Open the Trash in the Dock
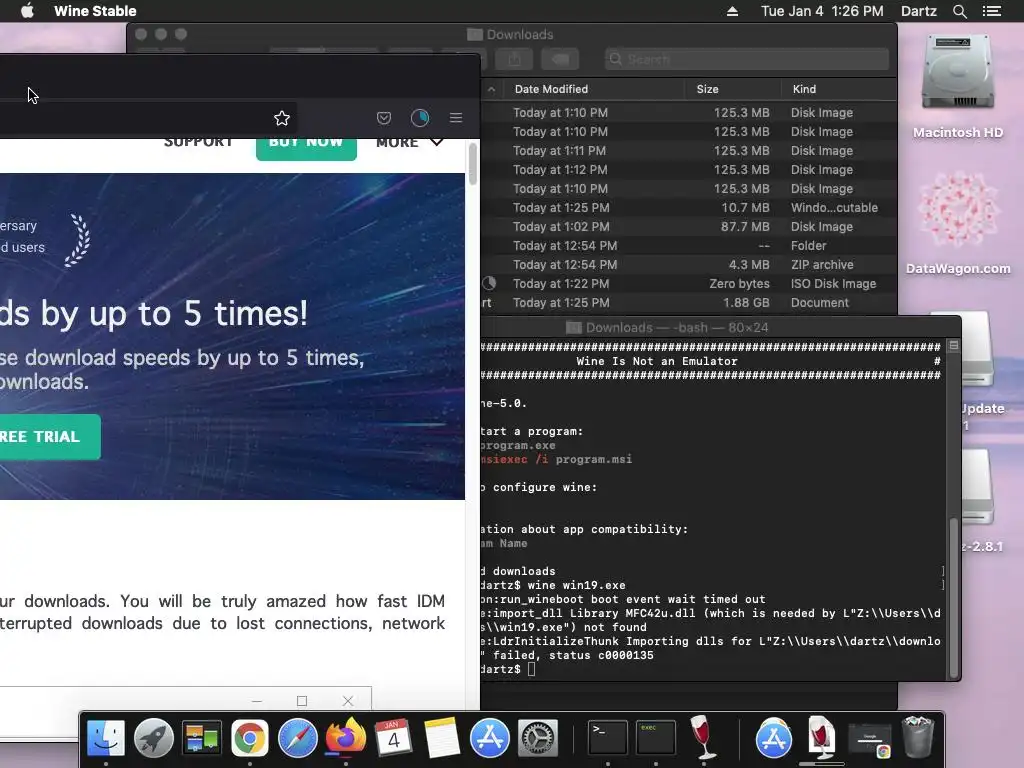Image resolution: width=1024 pixels, height=768 pixels. (918, 738)
